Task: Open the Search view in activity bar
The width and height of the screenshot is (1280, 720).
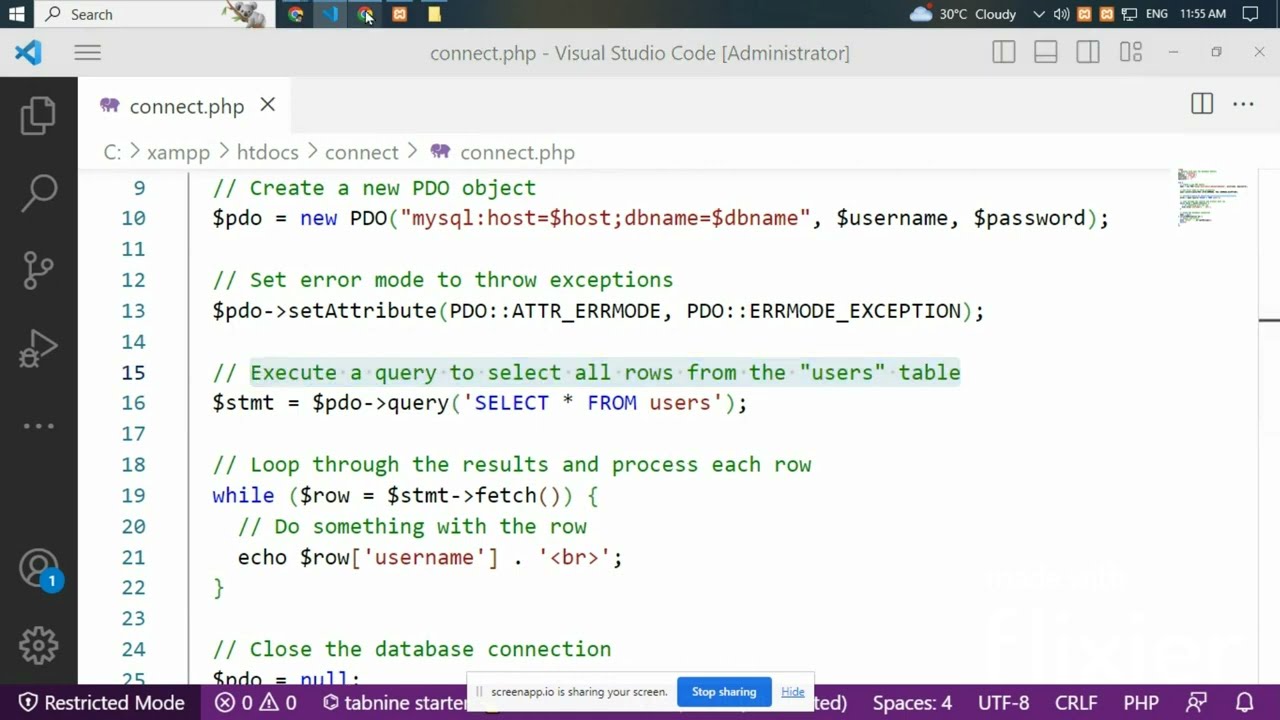Action: tap(38, 192)
